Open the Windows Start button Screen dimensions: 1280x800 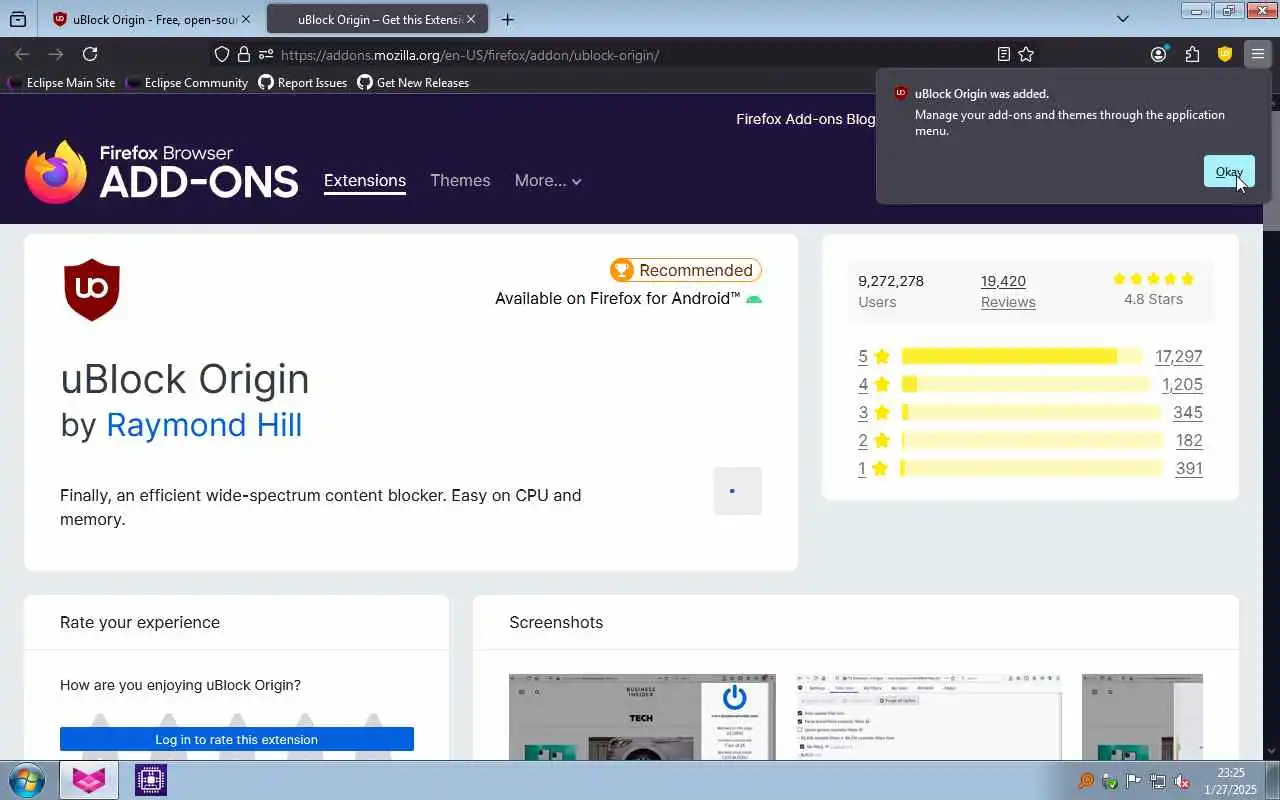tap(26, 780)
